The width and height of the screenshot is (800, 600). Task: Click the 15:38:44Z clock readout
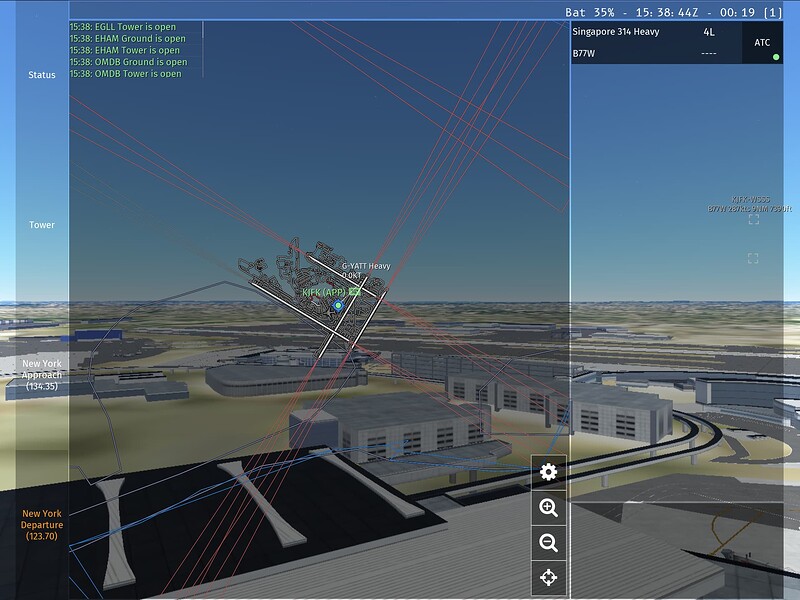tap(667, 12)
